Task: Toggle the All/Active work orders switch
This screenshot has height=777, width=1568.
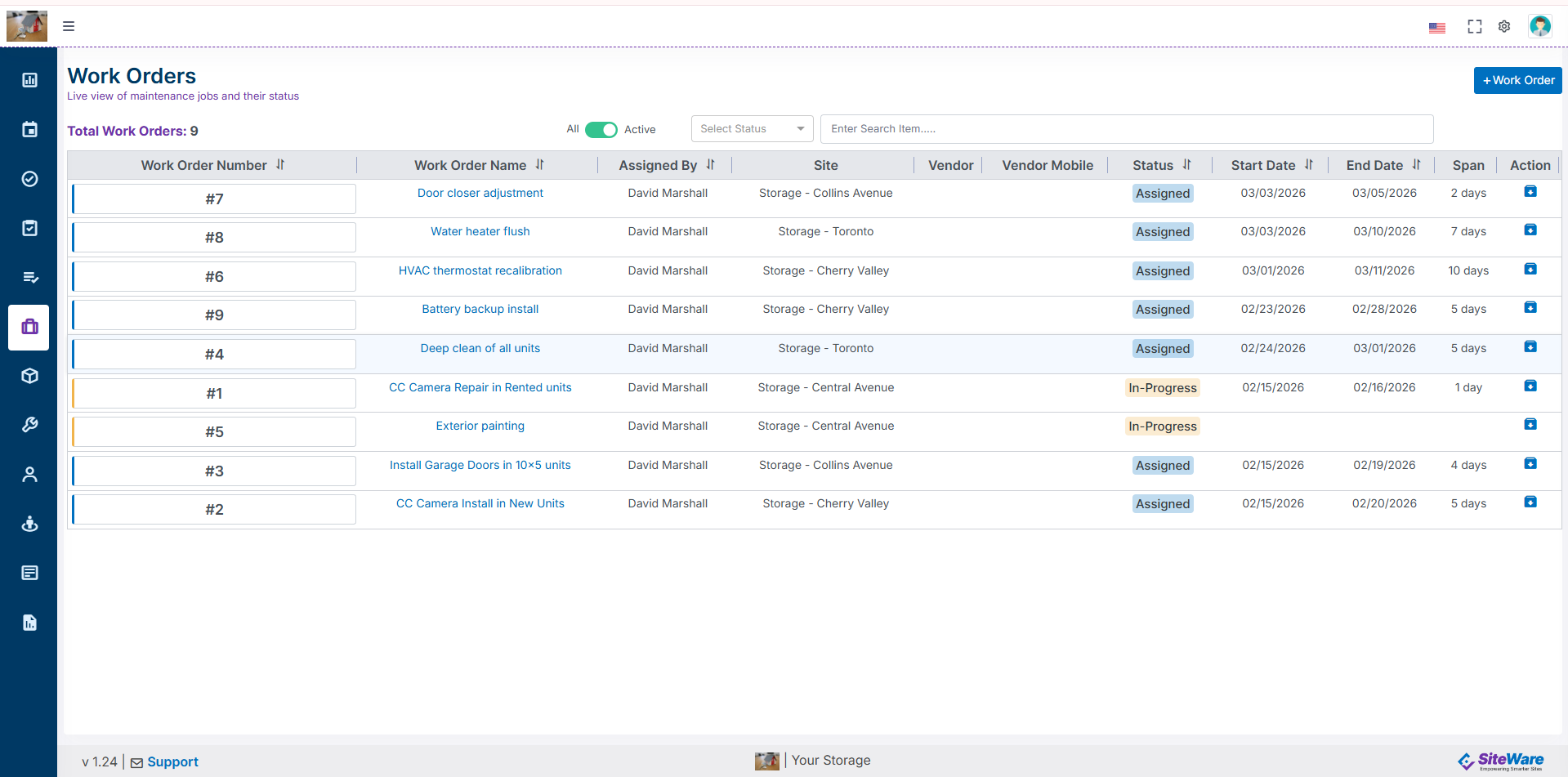Action: point(601,130)
